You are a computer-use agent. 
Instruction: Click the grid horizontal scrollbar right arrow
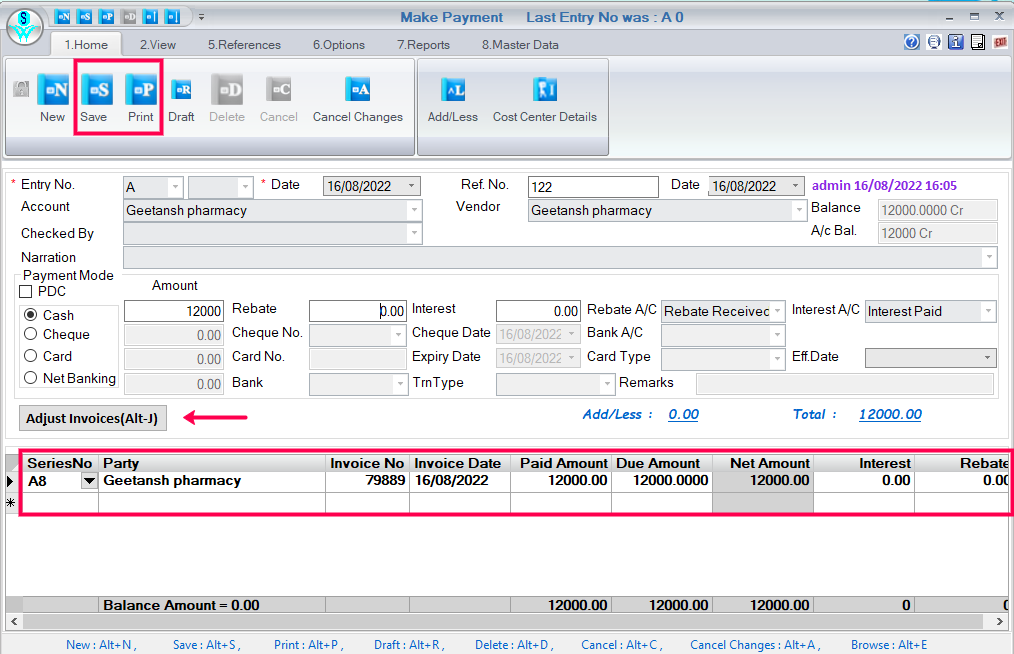tap(1000, 622)
